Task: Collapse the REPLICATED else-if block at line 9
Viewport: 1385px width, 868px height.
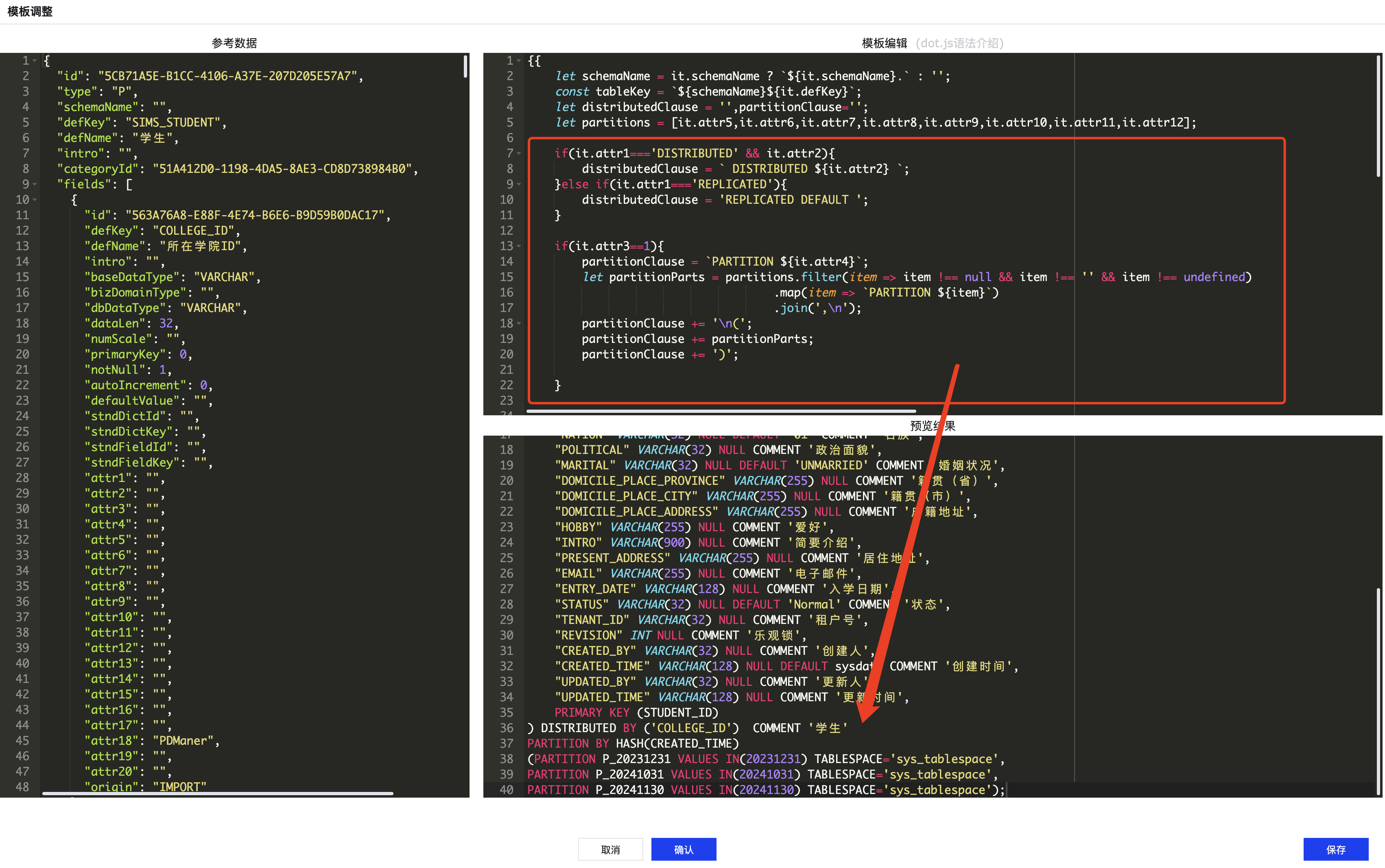Action: point(518,184)
